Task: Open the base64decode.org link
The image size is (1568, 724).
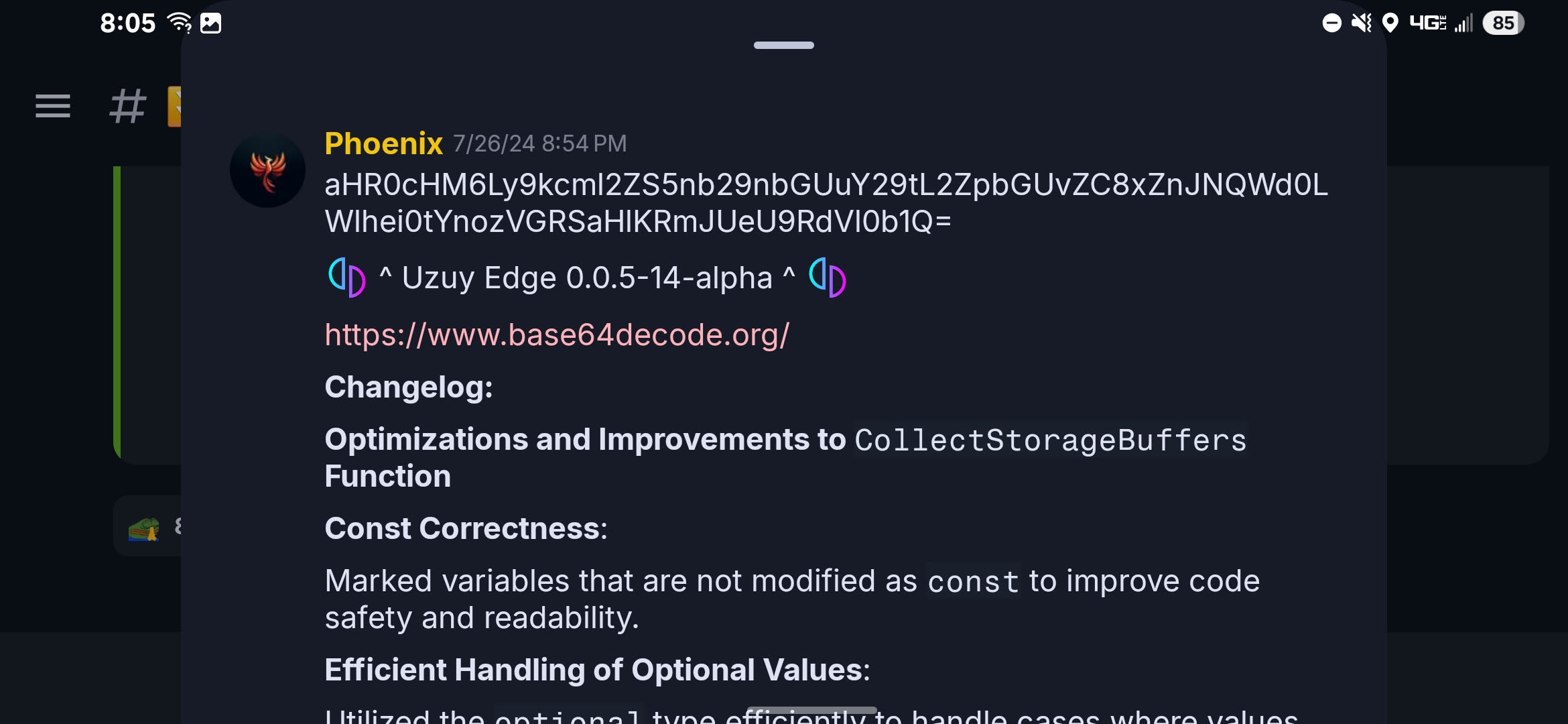Action: point(557,335)
